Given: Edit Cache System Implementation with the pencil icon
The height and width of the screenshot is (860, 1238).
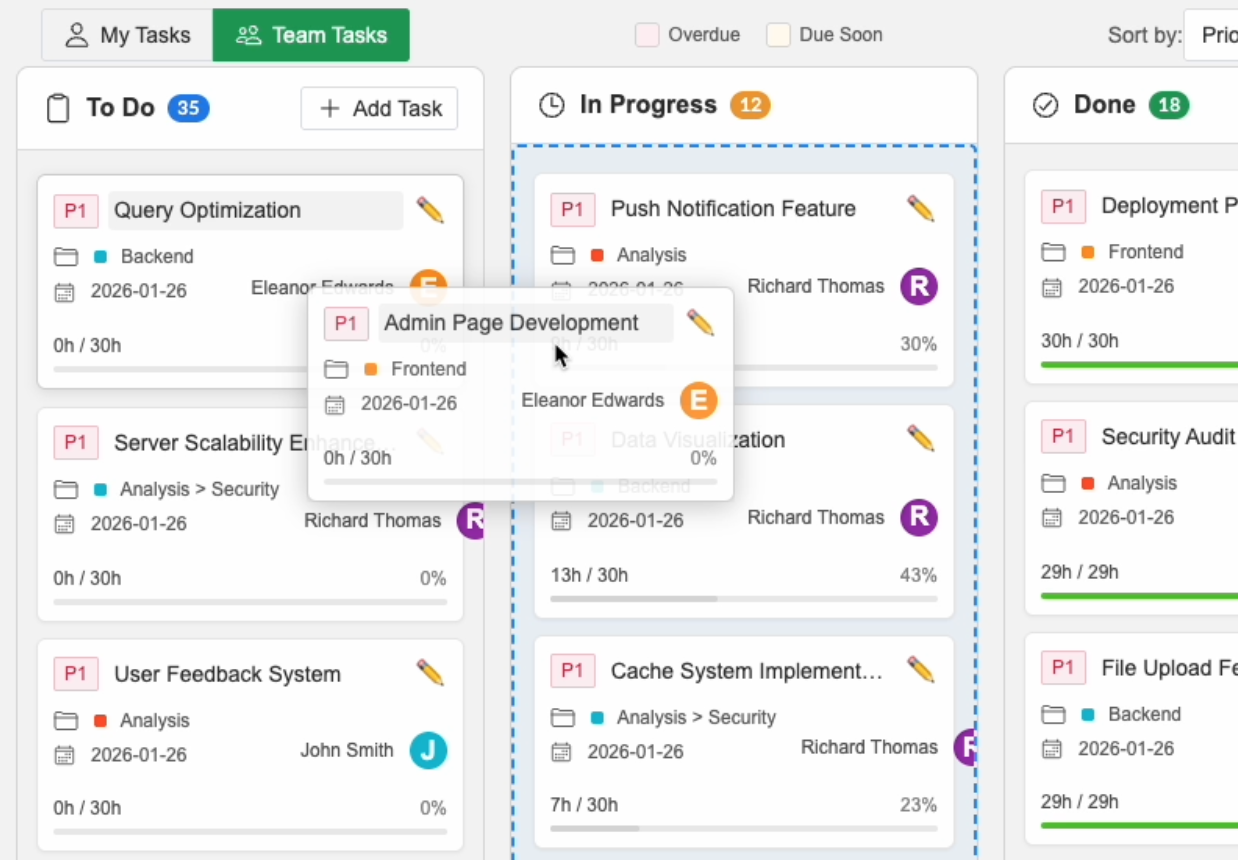Looking at the screenshot, I should coord(919,670).
